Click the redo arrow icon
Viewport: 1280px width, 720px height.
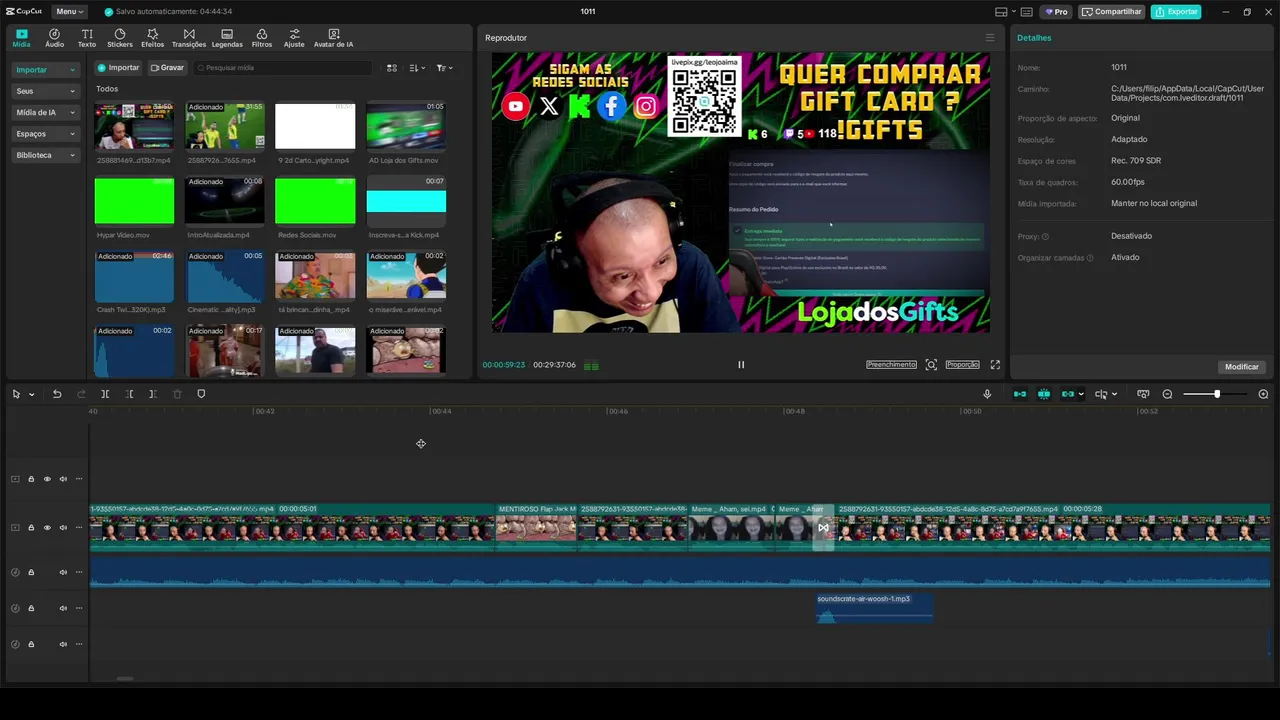[x=81, y=394]
